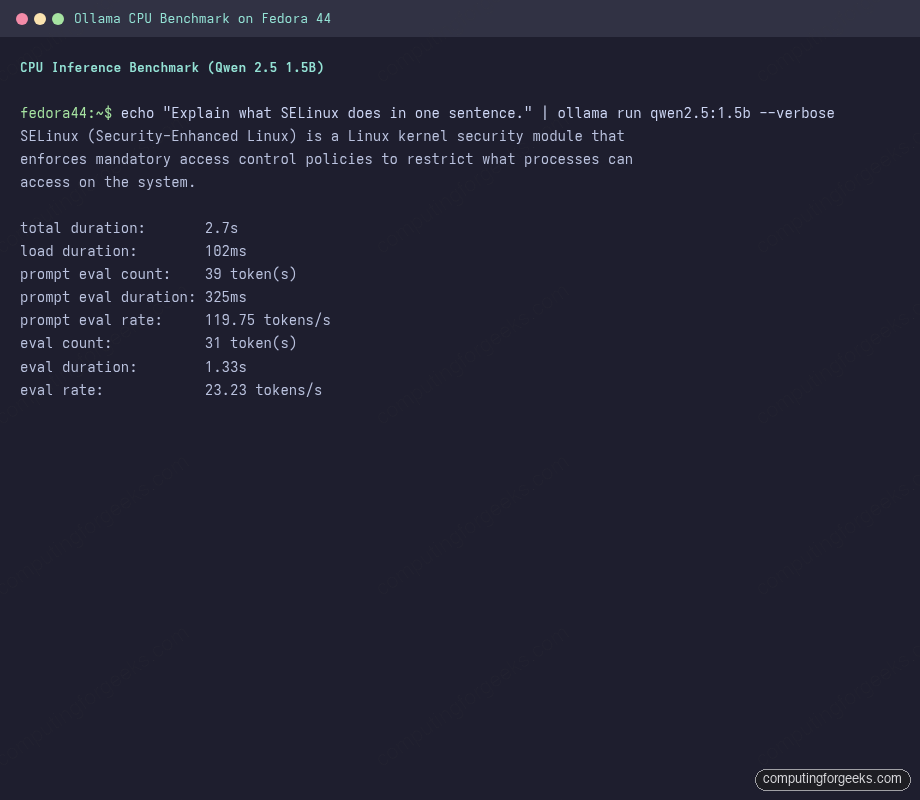Click the red close window dot

22,19
